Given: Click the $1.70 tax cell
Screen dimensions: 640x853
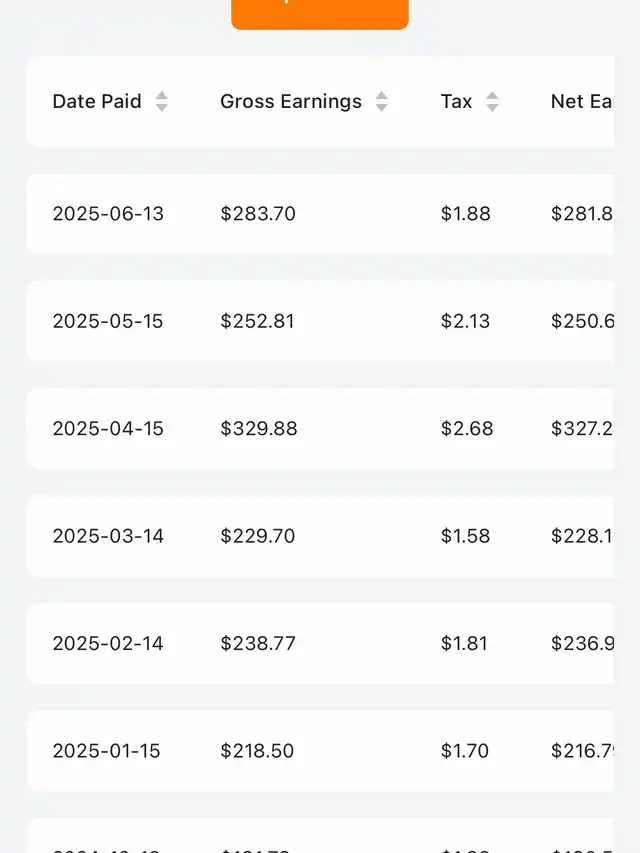Looking at the screenshot, I should click(466, 751).
